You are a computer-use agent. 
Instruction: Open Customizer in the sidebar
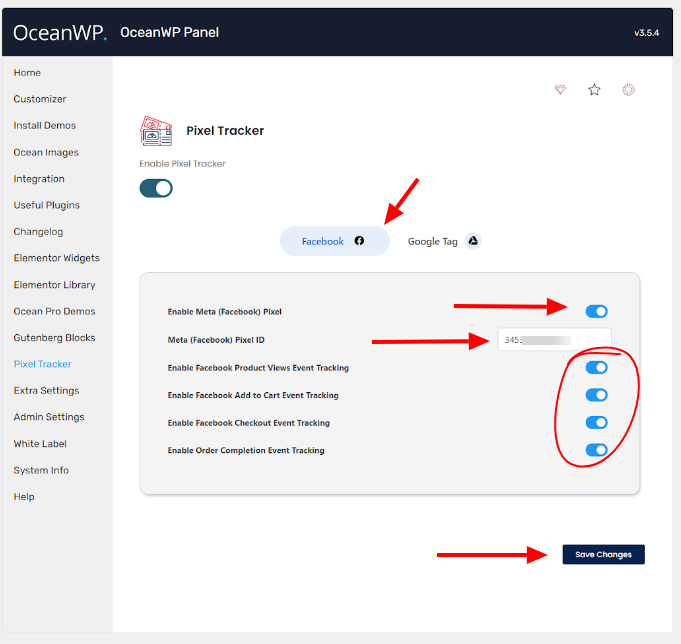coord(40,99)
